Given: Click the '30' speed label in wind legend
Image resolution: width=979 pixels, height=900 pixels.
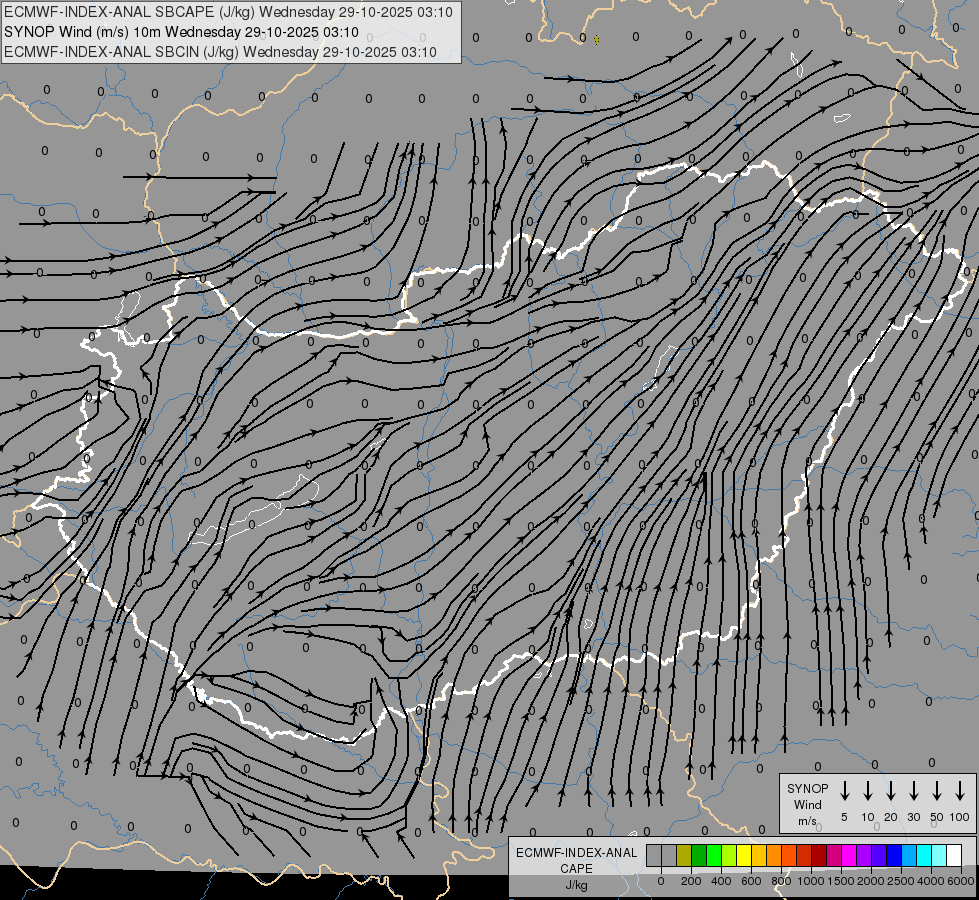Looking at the screenshot, I should pyautogui.click(x=913, y=817).
